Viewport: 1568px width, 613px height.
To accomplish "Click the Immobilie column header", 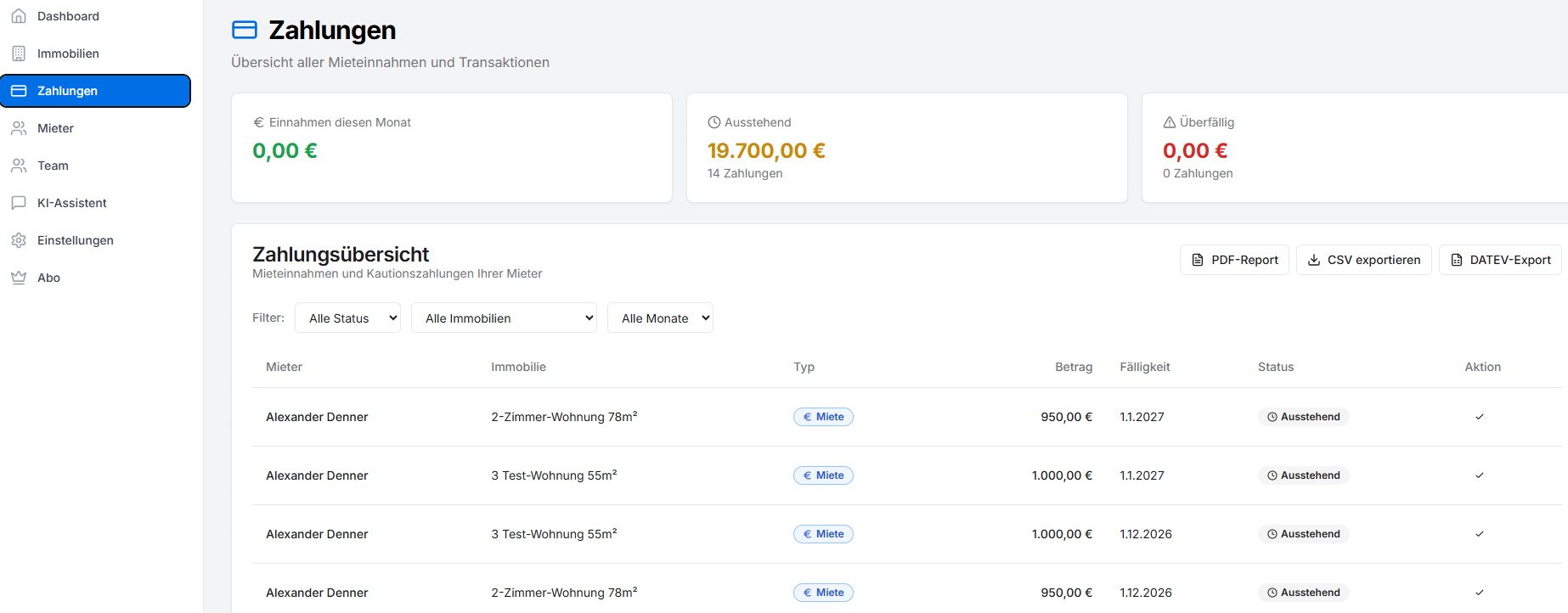I will point(518,367).
